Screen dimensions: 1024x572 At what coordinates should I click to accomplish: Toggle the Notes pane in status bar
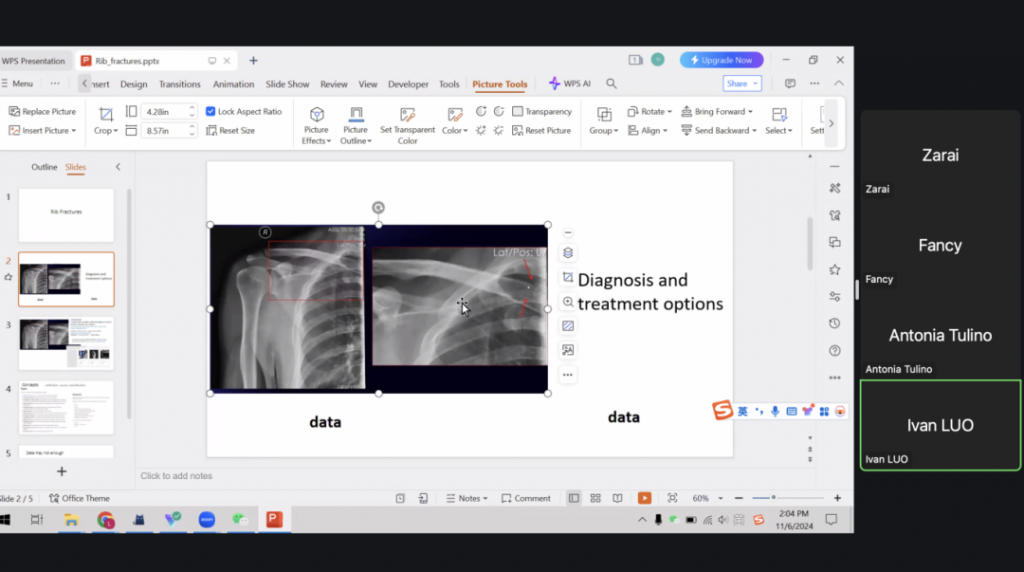[x=466, y=498]
